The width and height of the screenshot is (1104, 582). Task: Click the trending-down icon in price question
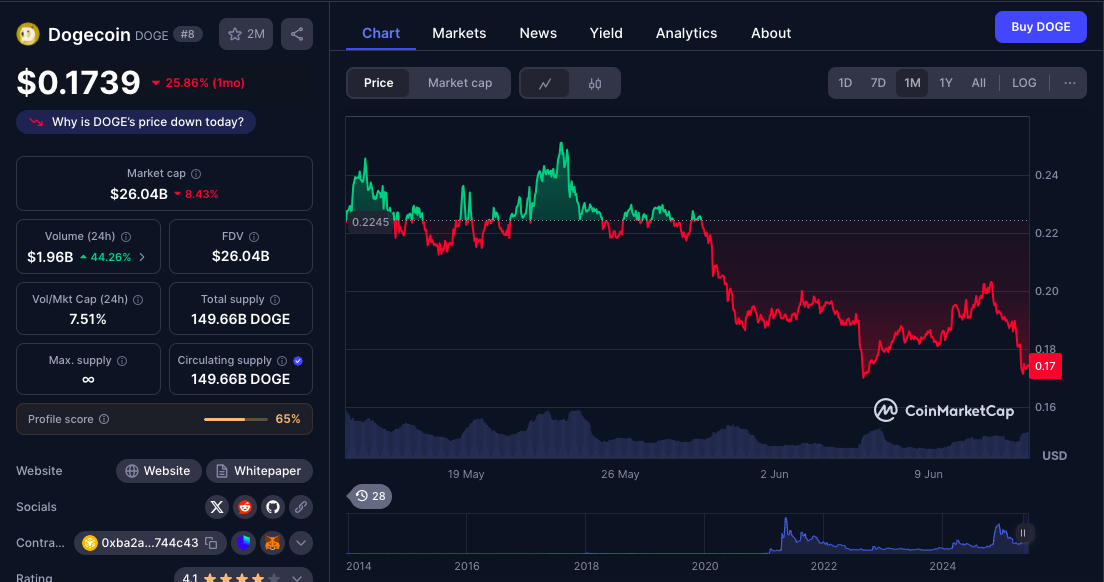36,122
